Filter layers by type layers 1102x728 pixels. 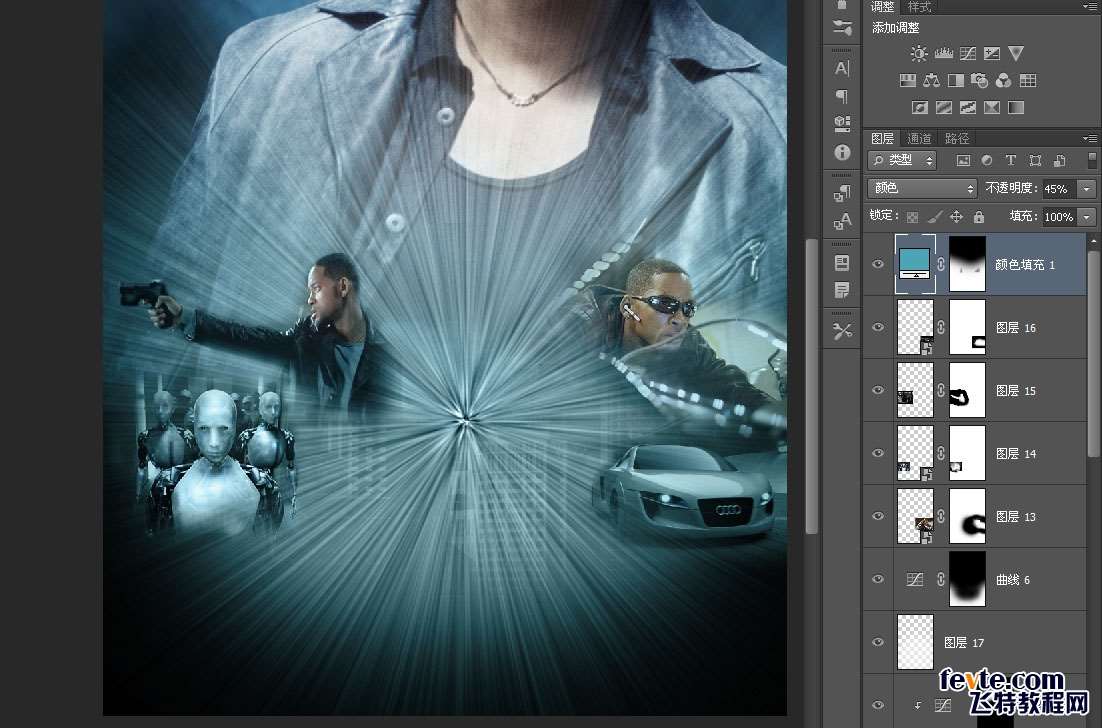tap(1011, 161)
